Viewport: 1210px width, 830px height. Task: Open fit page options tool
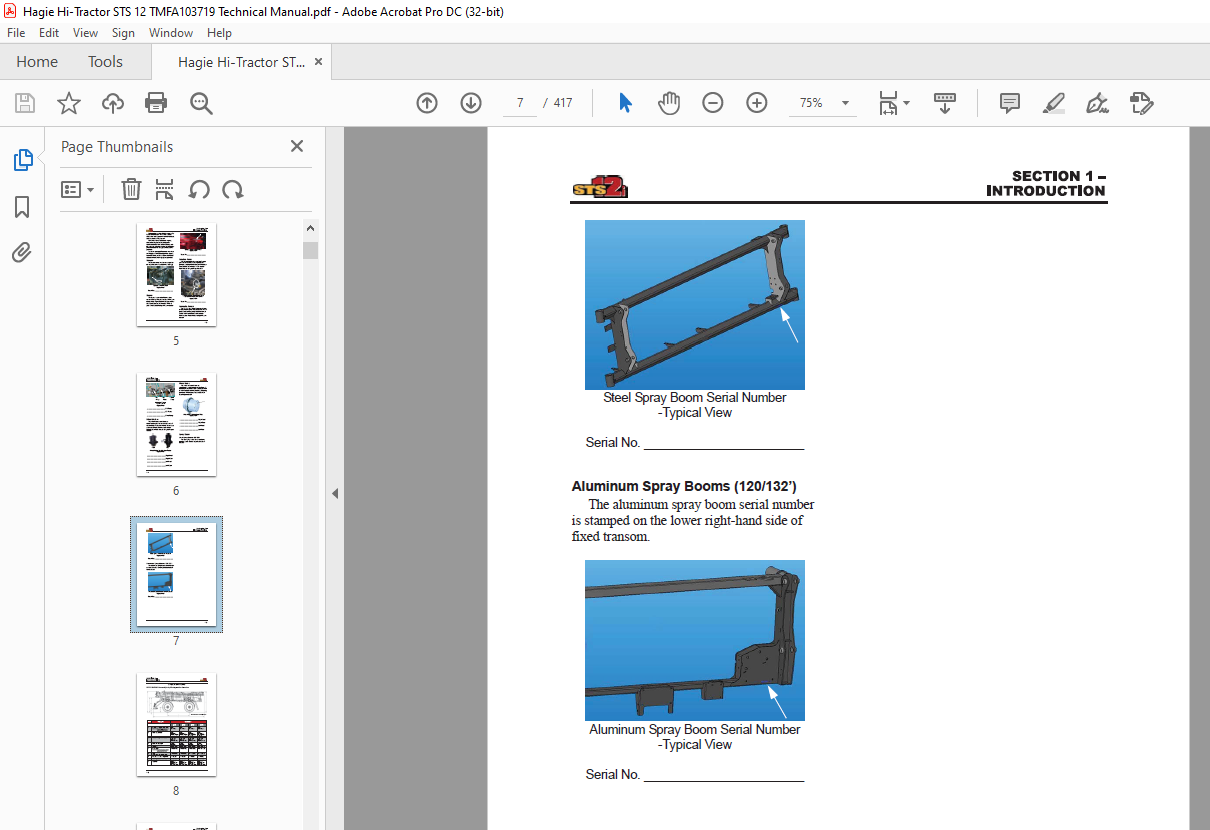pos(894,103)
